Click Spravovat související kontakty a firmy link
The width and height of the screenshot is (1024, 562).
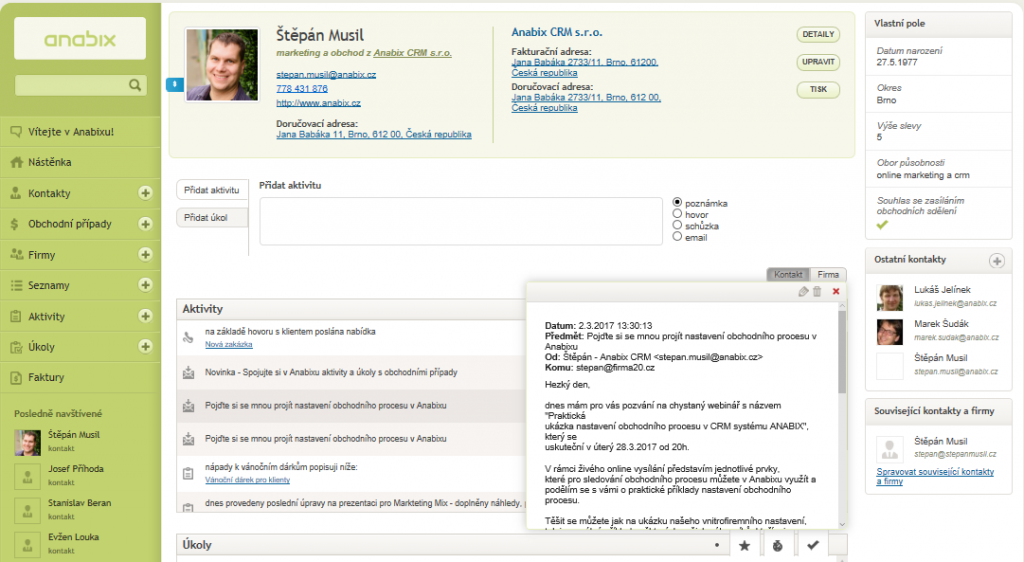click(x=935, y=476)
